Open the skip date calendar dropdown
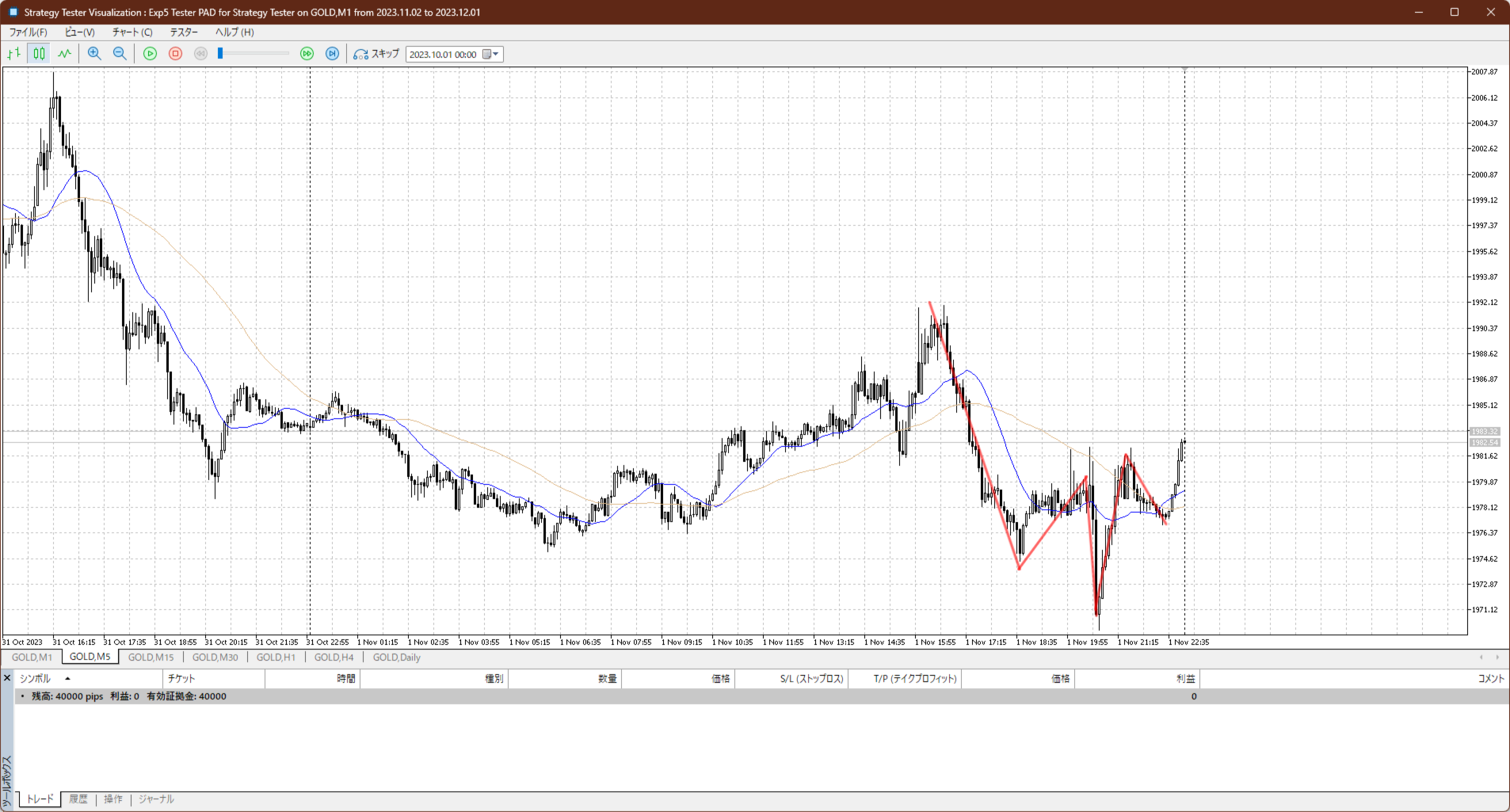Viewport: 1510px width, 812px height. point(491,55)
